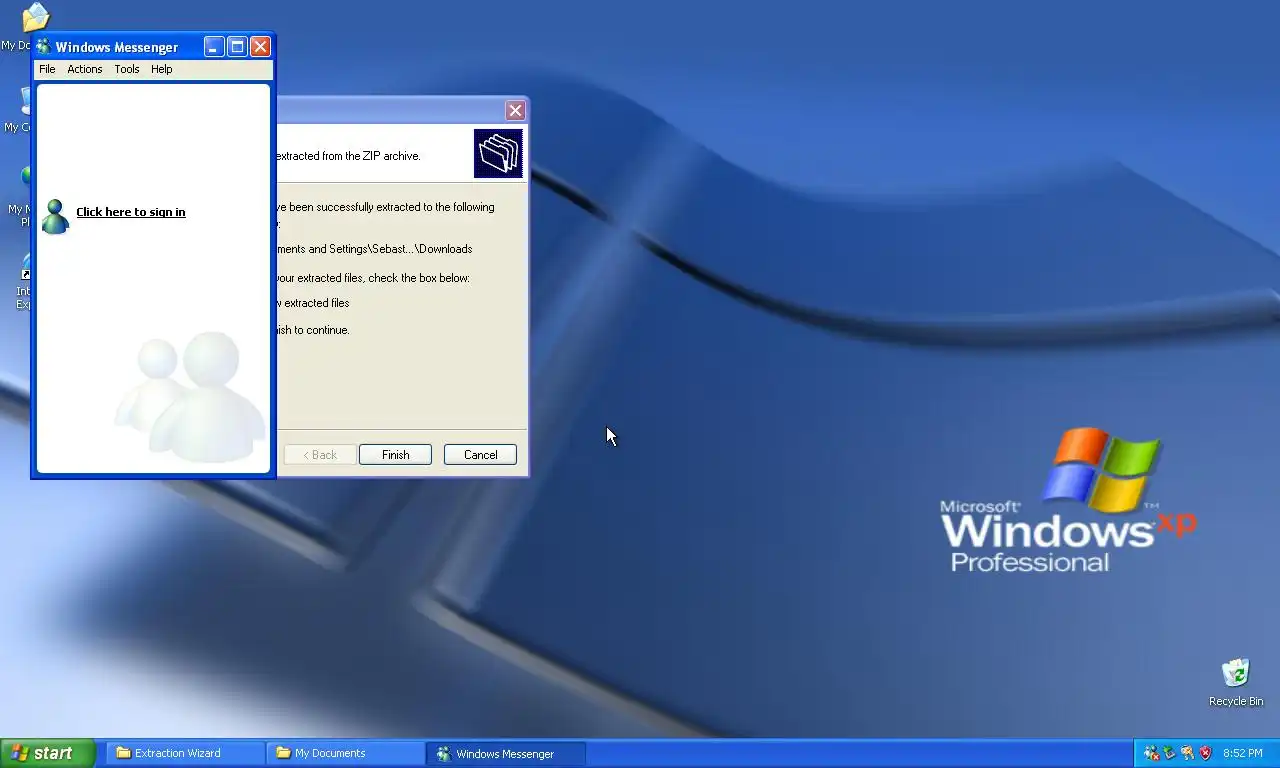Open the File menu in Windows Messenger

(x=47, y=69)
